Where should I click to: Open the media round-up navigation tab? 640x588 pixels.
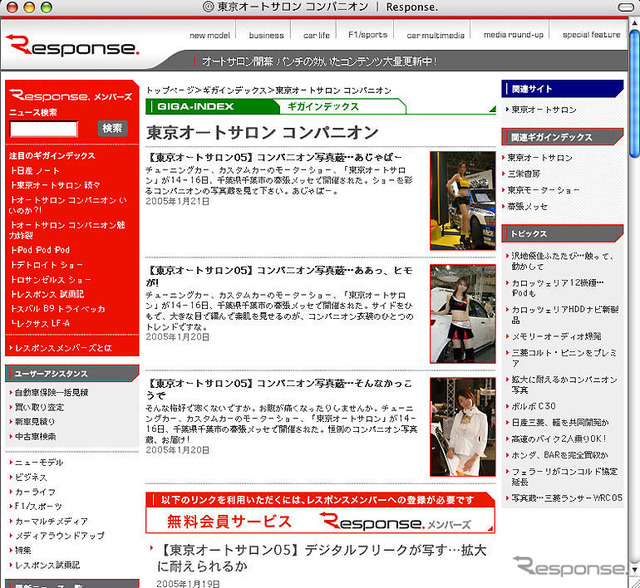pyautogui.click(x=513, y=35)
